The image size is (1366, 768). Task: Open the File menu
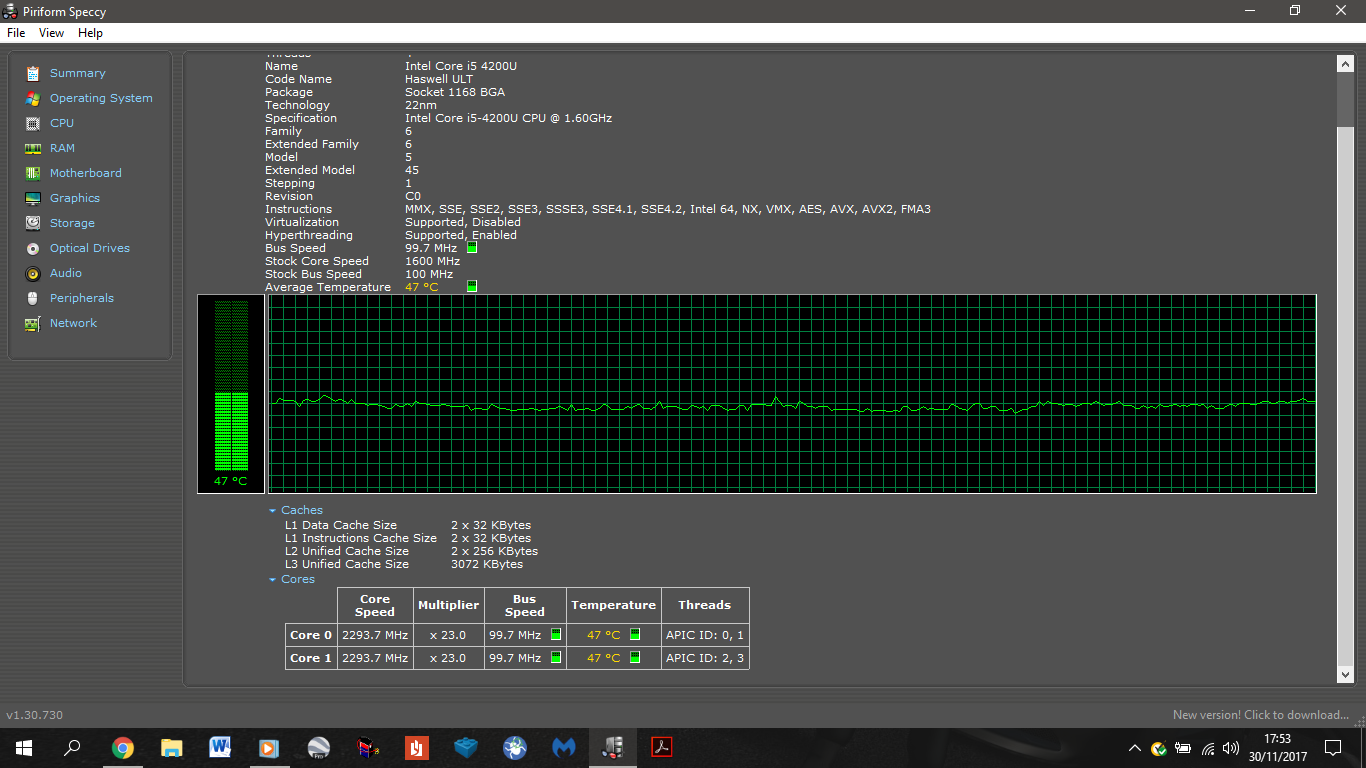pos(16,33)
